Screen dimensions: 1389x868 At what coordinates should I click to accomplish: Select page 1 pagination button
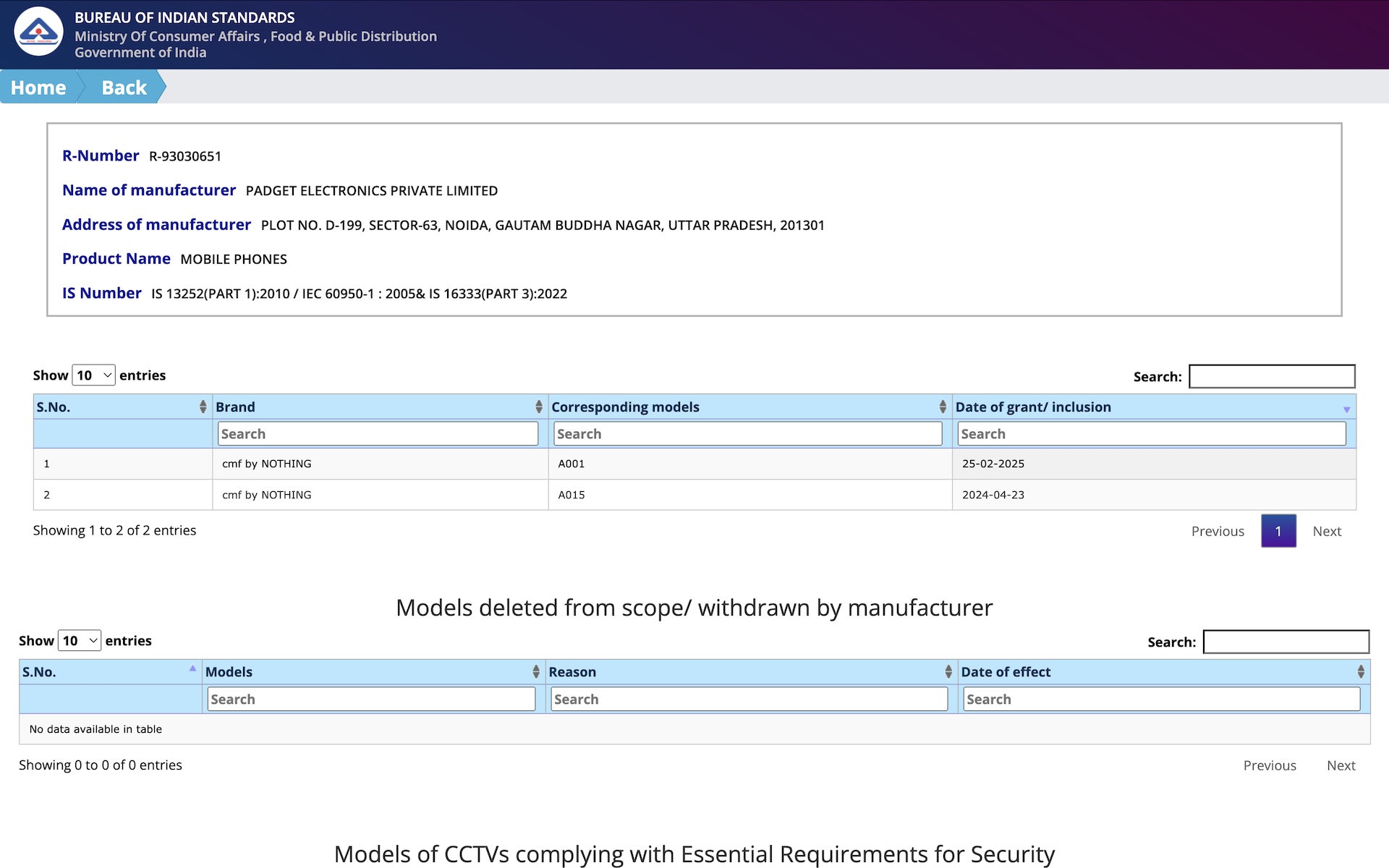[x=1278, y=531]
